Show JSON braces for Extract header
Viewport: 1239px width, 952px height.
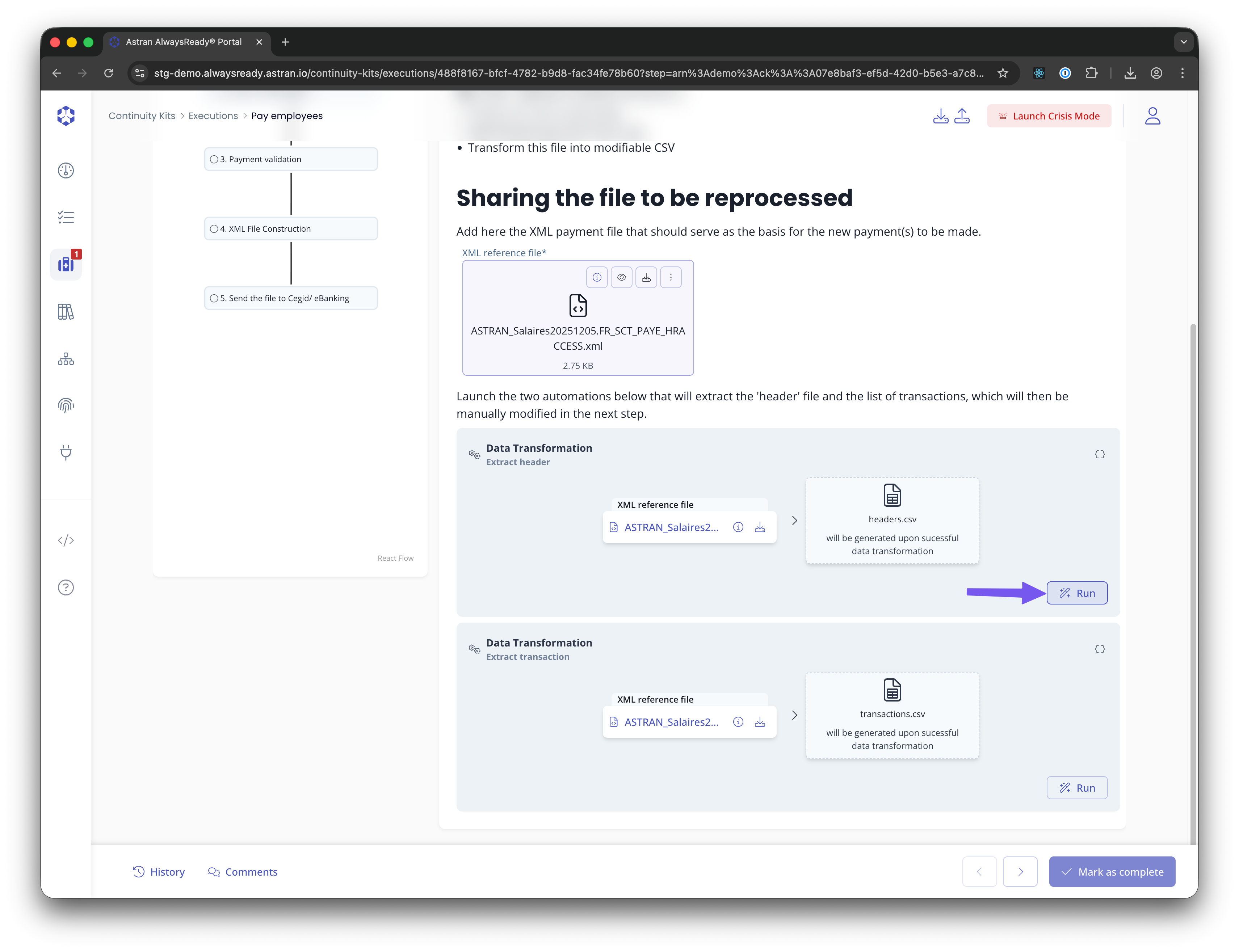tap(1100, 455)
